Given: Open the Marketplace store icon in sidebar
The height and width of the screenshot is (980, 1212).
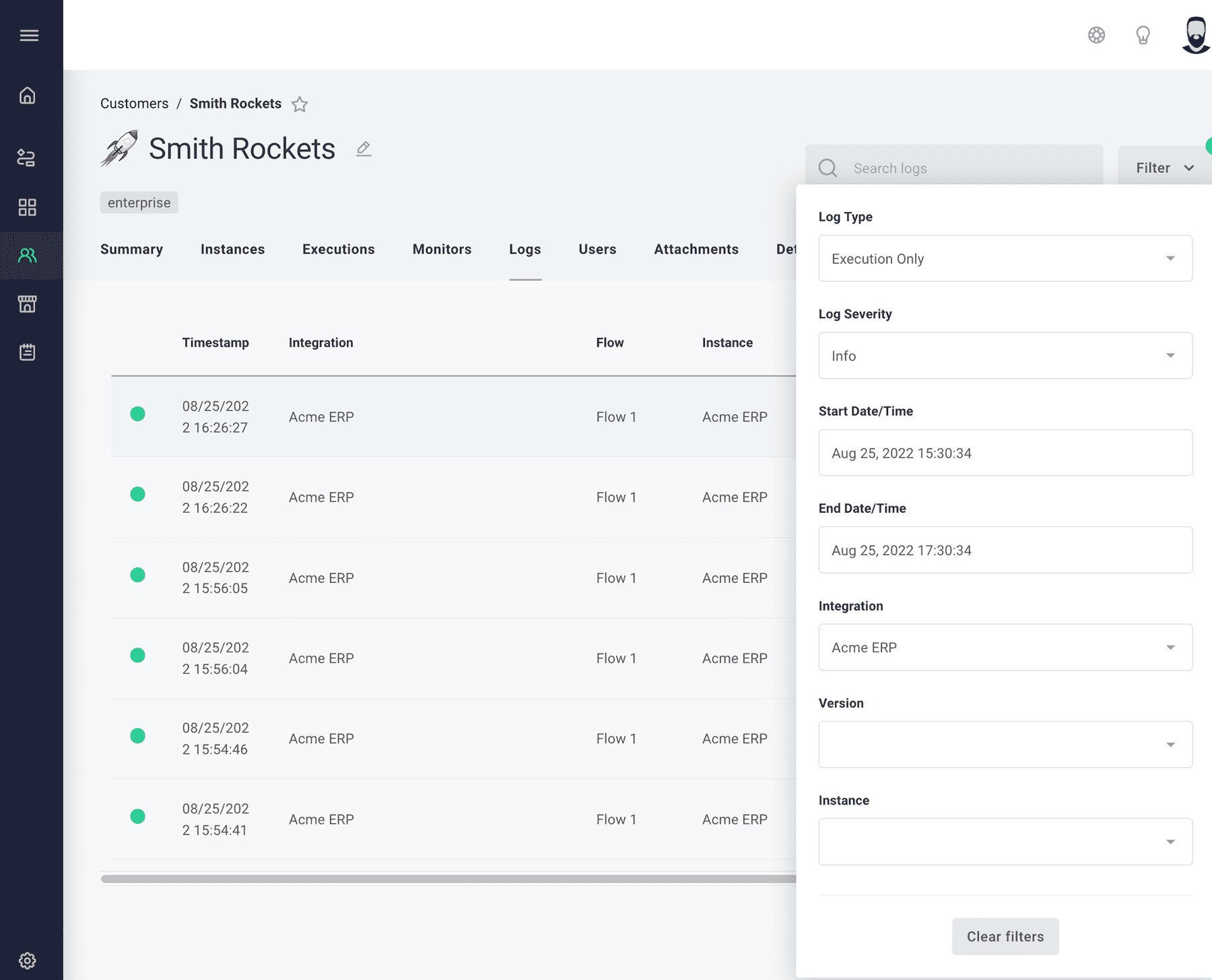Looking at the screenshot, I should 28,304.
